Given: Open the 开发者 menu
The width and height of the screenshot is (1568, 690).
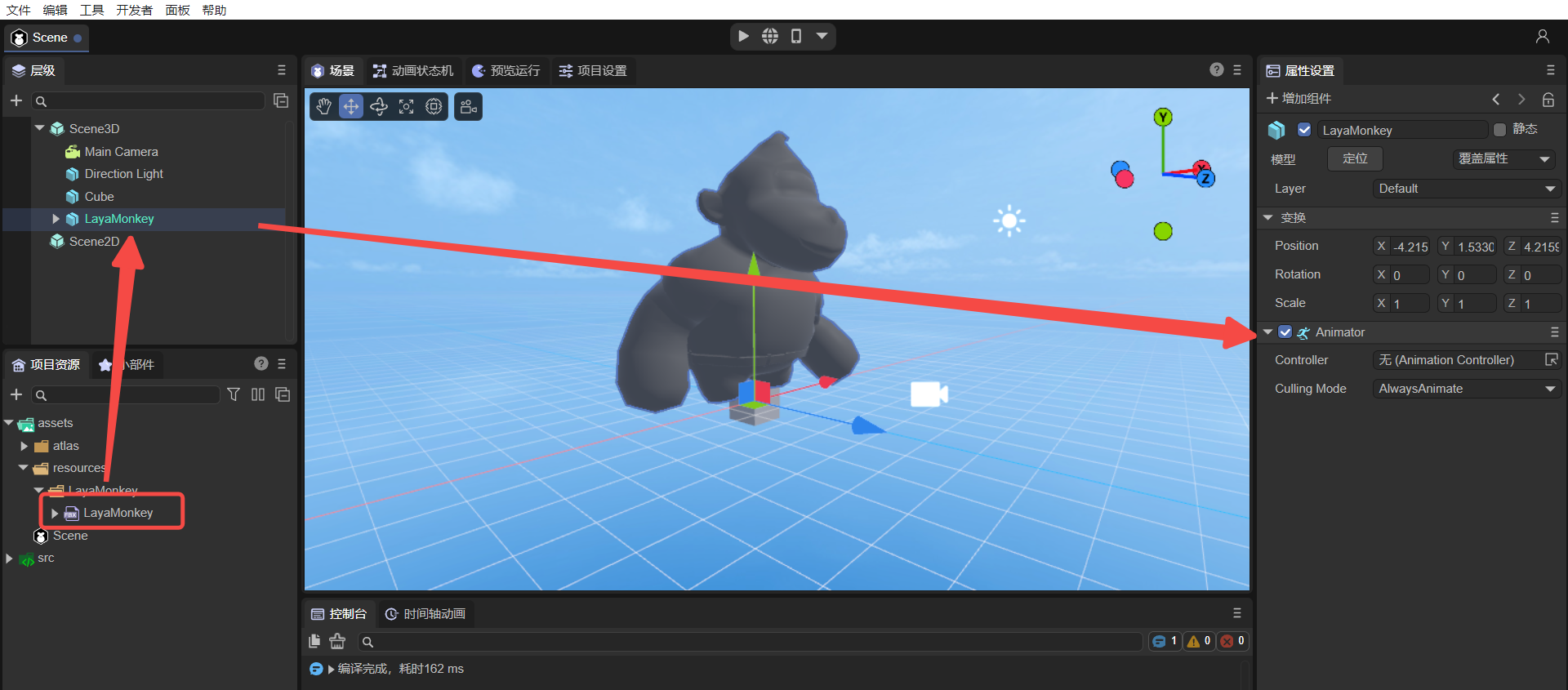Looking at the screenshot, I should tap(134, 10).
